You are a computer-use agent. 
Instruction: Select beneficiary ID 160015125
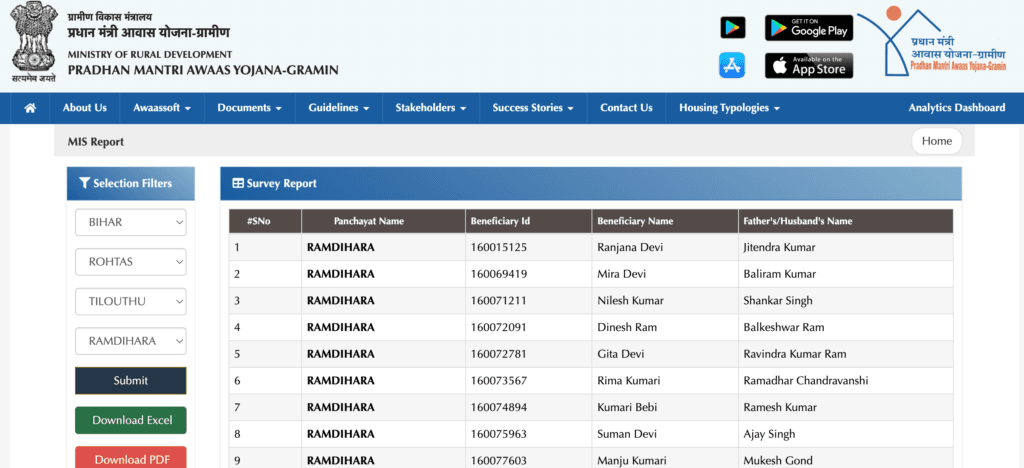coord(498,247)
